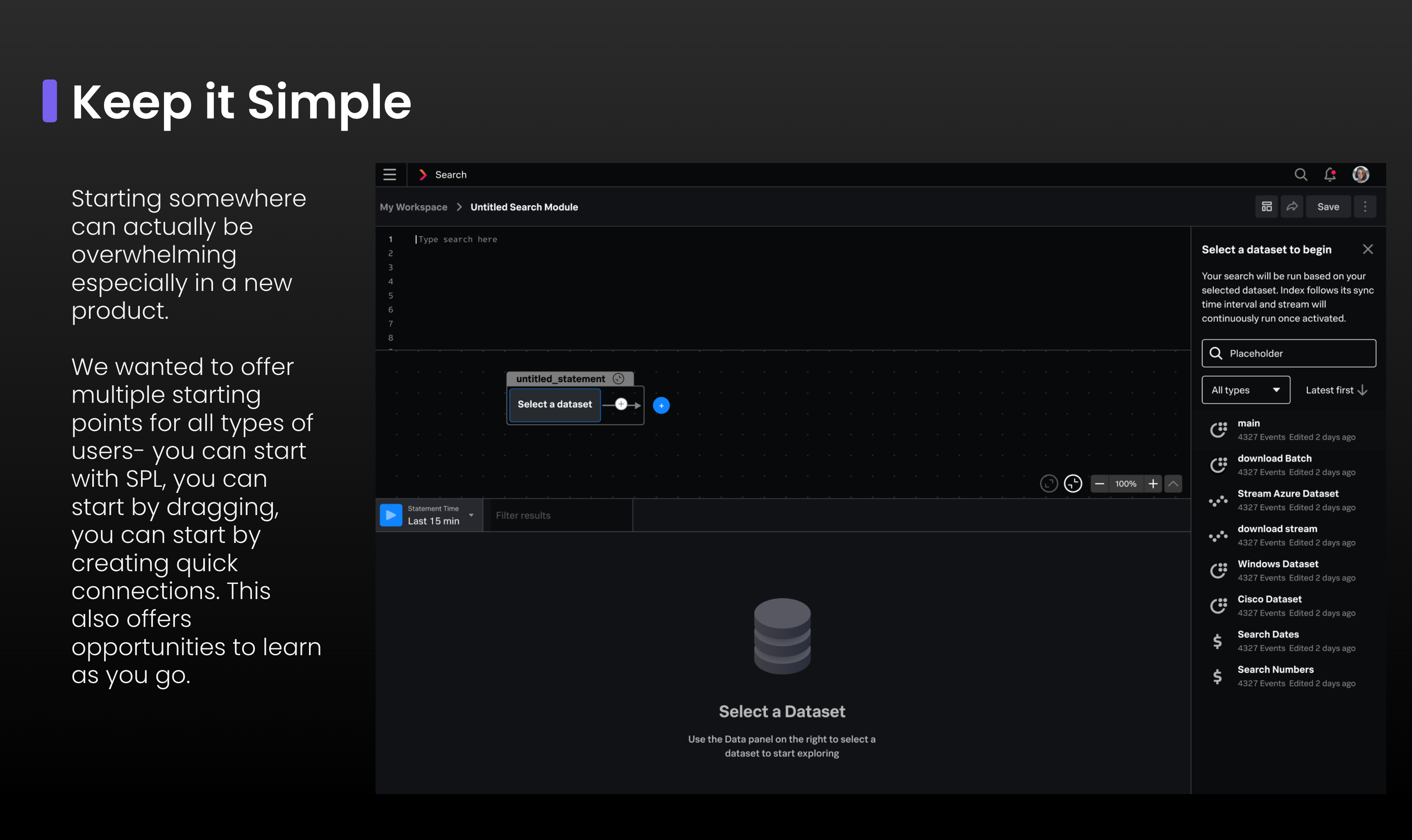Click the index icon beside Cisco Dataset
The image size is (1412, 840).
[1218, 606]
